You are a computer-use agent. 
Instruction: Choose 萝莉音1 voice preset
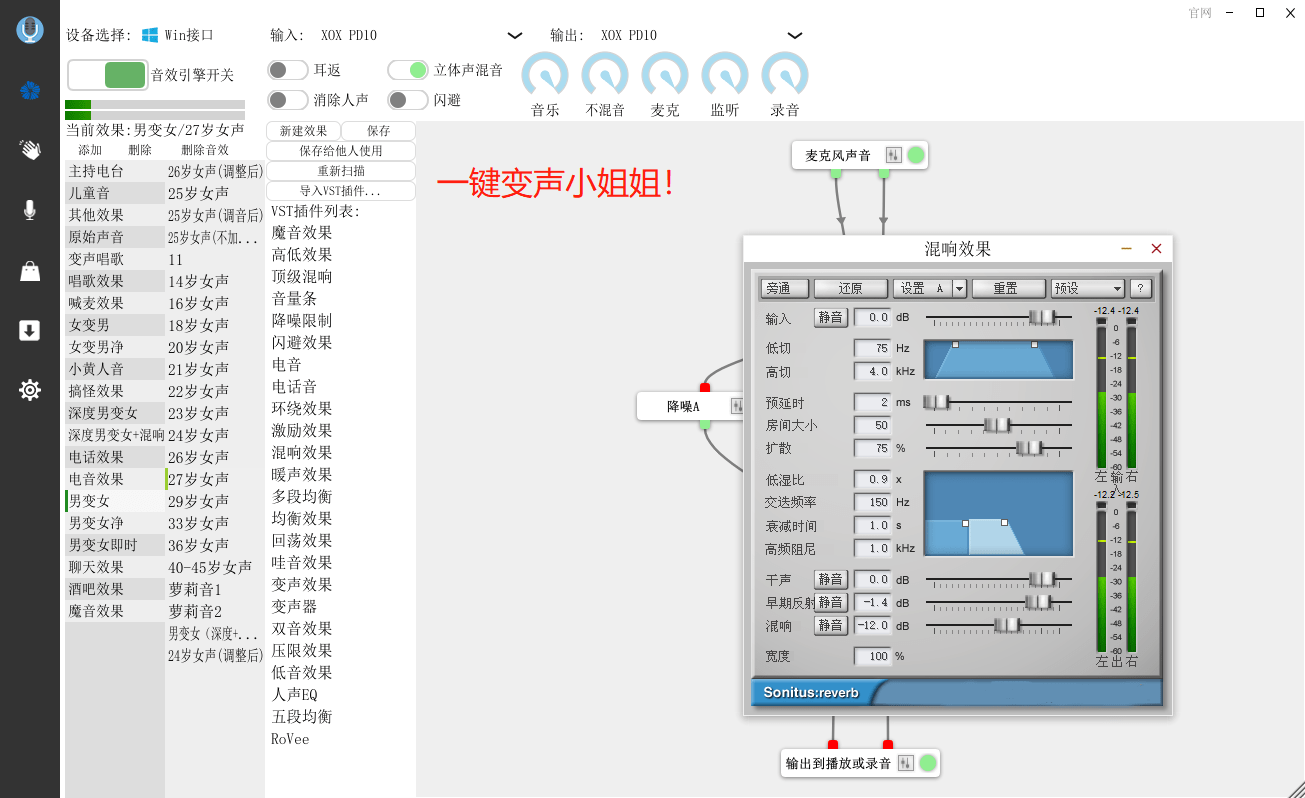pyautogui.click(x=215, y=589)
